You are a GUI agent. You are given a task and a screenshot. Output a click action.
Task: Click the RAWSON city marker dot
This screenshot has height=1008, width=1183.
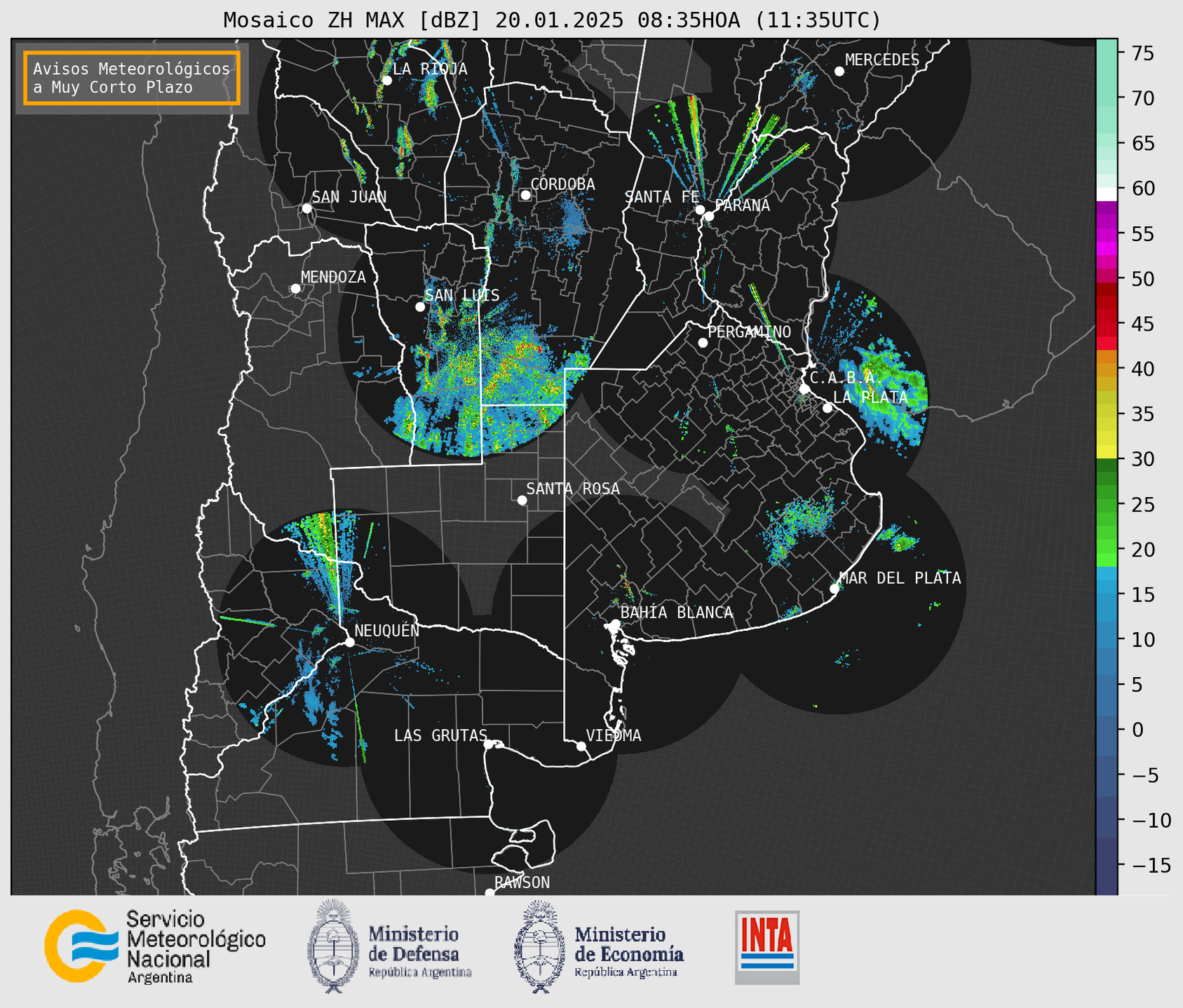click(x=489, y=893)
